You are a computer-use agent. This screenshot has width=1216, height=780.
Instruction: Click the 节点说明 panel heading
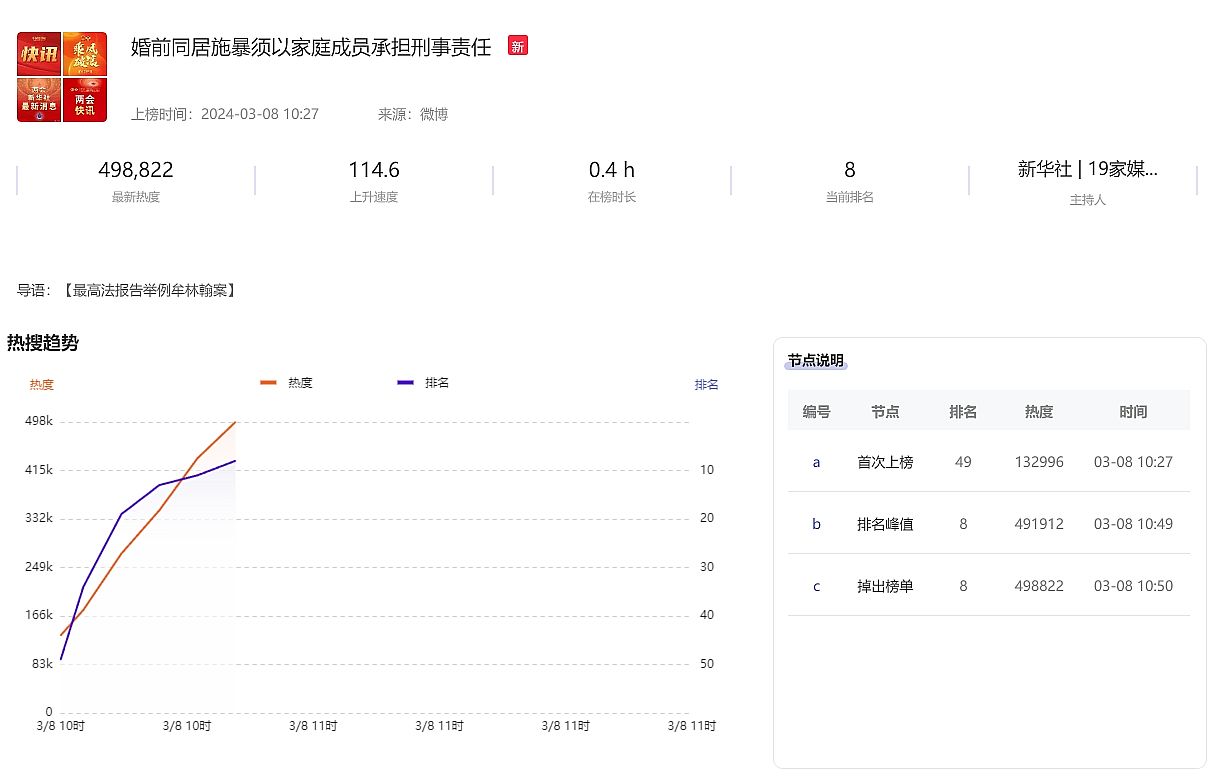816,361
